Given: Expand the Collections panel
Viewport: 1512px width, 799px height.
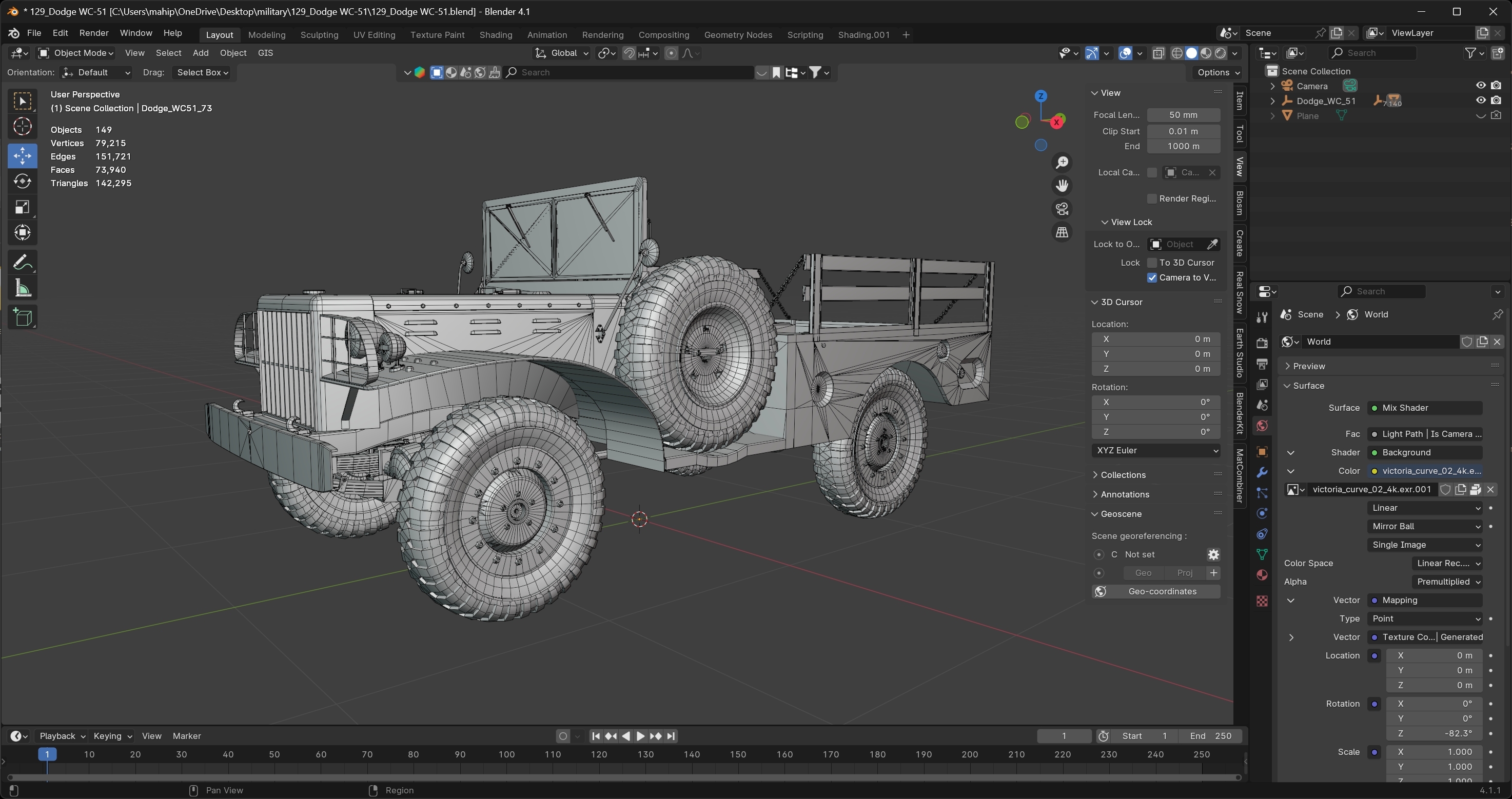Looking at the screenshot, I should tap(1122, 474).
